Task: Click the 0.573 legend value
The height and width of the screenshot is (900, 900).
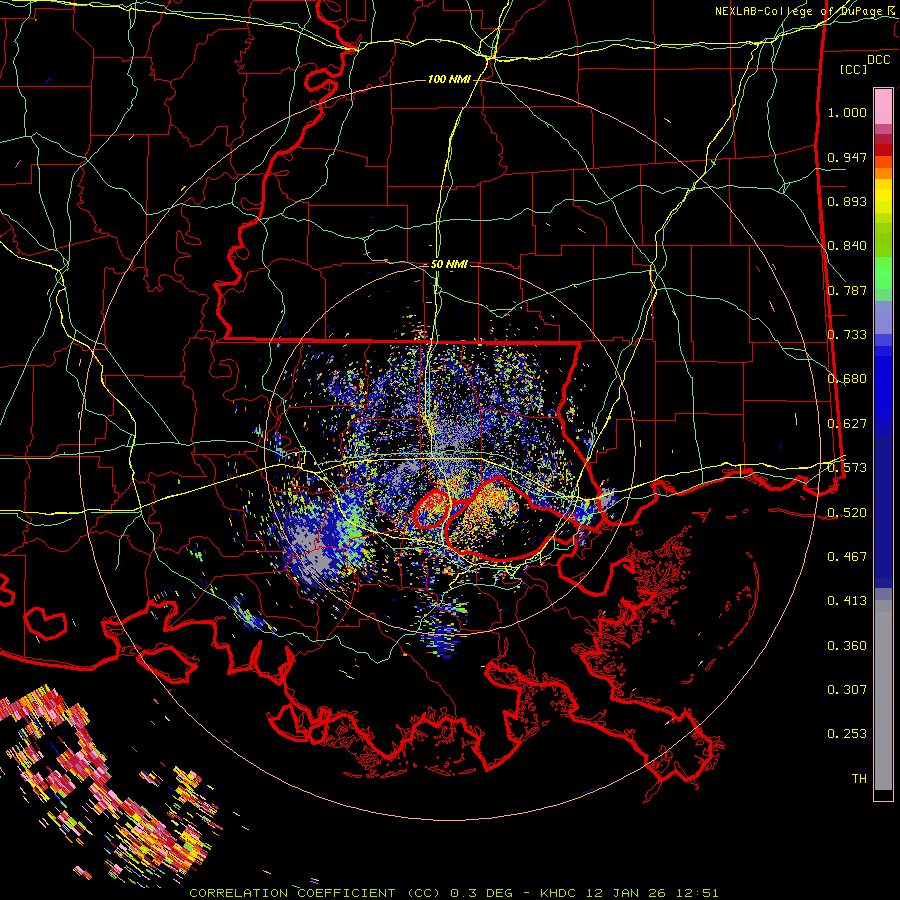Action: click(847, 468)
